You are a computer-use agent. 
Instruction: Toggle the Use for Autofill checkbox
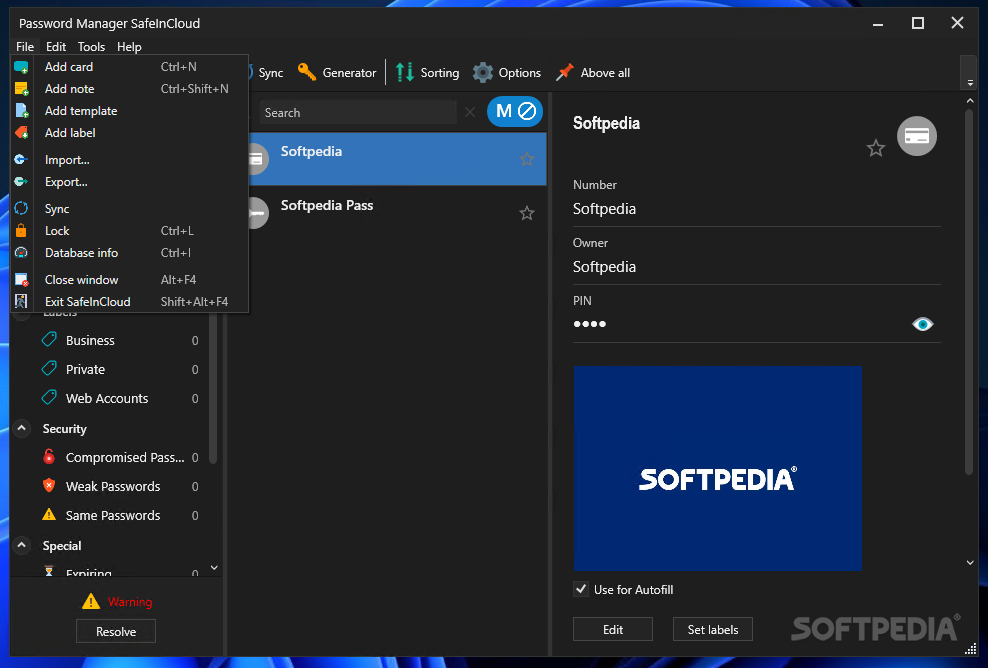pyautogui.click(x=581, y=589)
